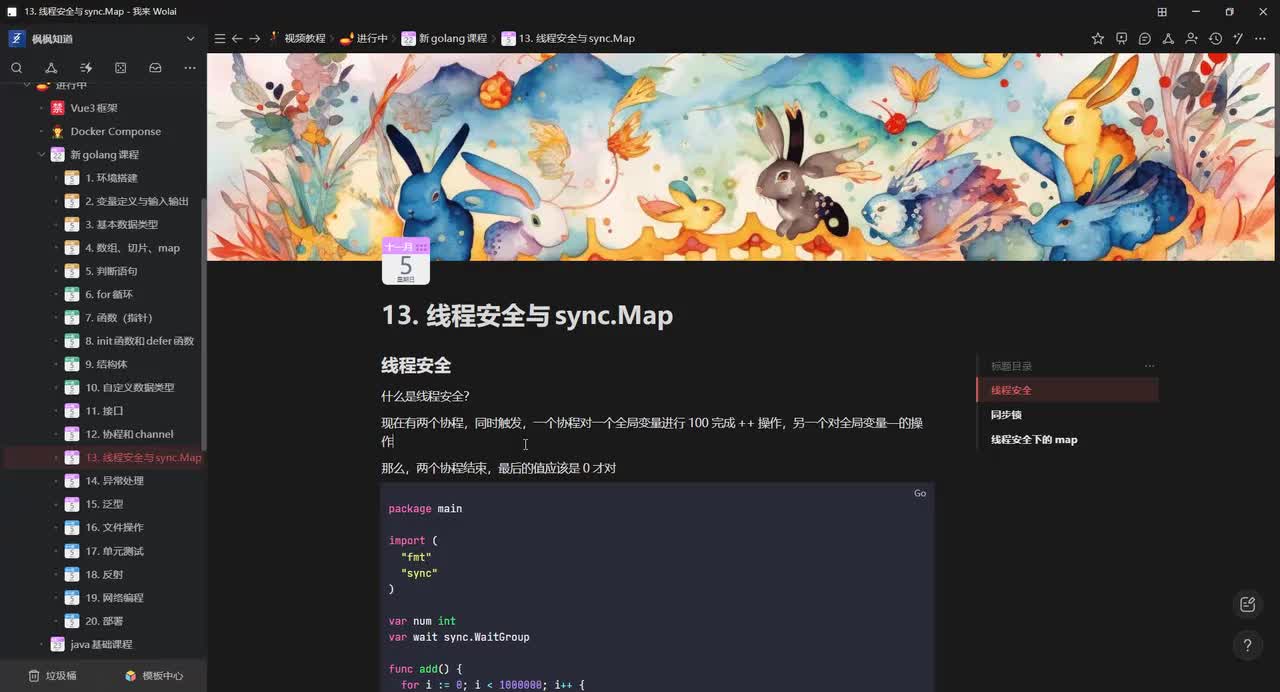Collapse the 进行中 folder in the sidebar

click(28, 86)
